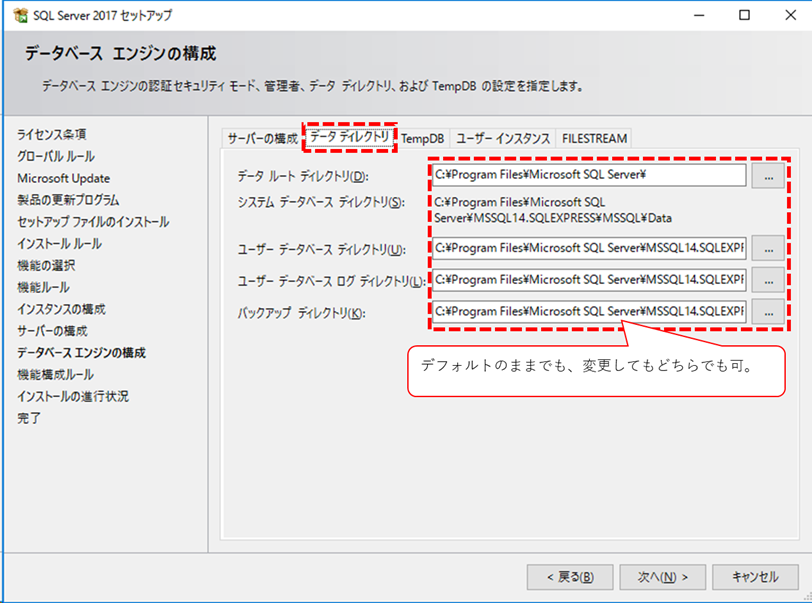Screen dimensions: 812x603
Task: Select 完了 step in sidebar
Action: click(28, 418)
